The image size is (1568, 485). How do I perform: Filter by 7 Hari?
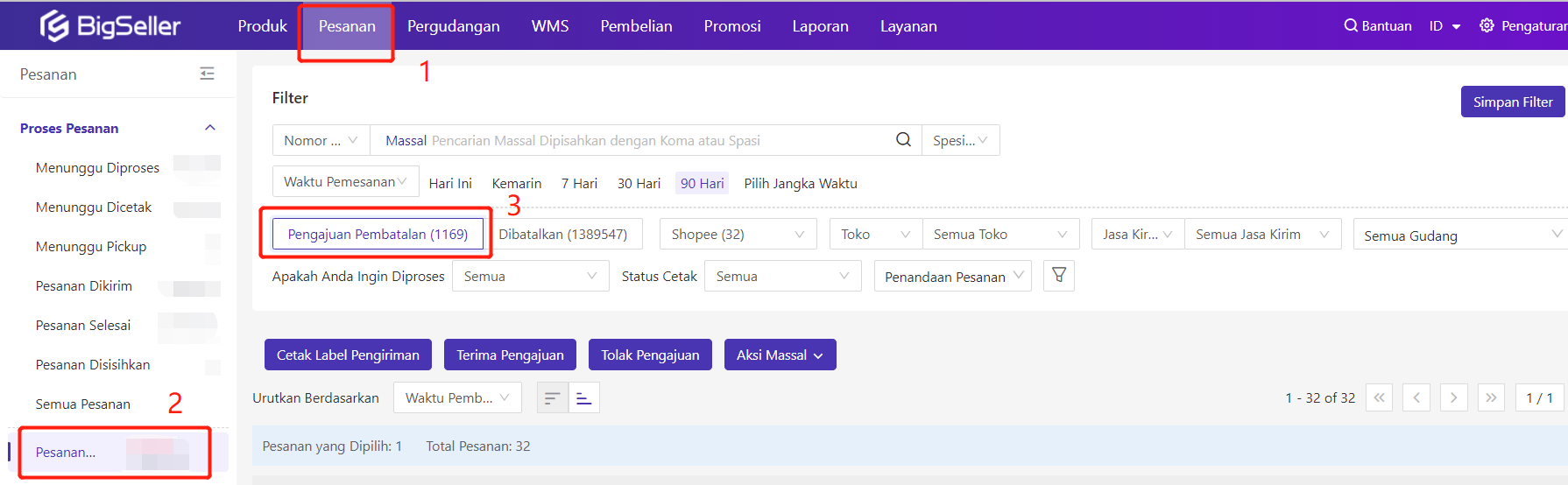click(579, 183)
